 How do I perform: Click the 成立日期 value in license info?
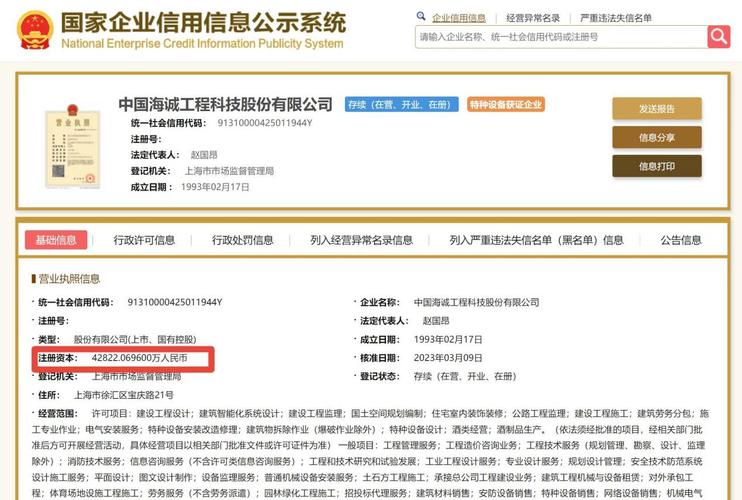(x=448, y=340)
